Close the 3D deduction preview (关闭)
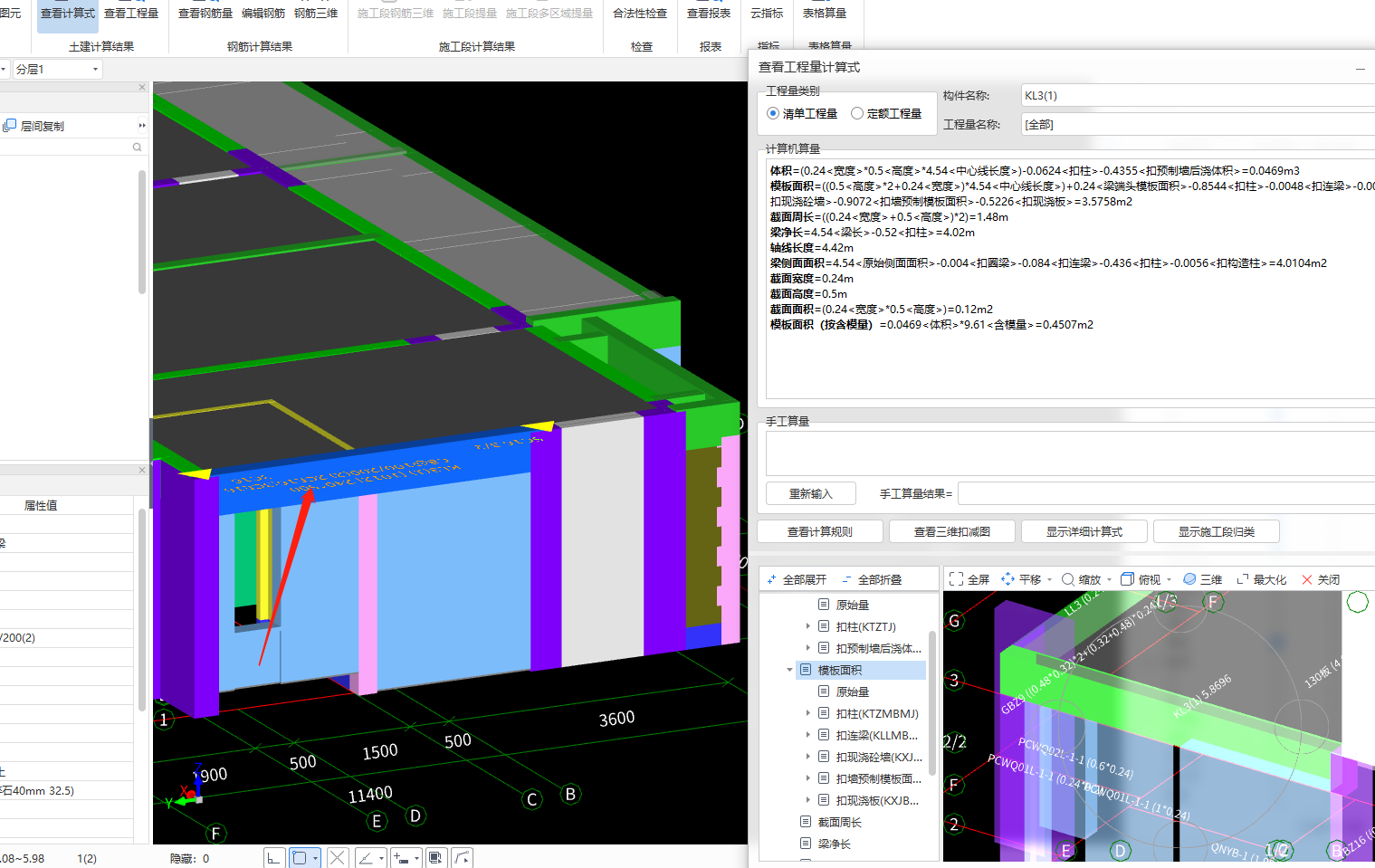This screenshot has width=1375, height=868. pyautogui.click(x=1321, y=579)
